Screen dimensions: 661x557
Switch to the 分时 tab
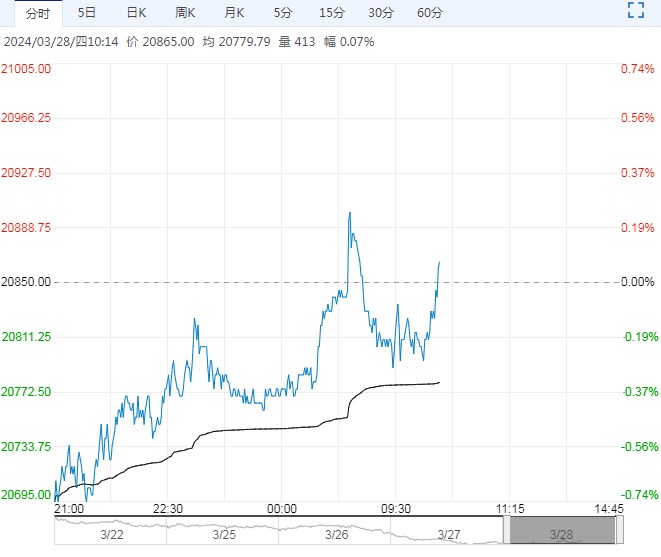(x=36, y=13)
